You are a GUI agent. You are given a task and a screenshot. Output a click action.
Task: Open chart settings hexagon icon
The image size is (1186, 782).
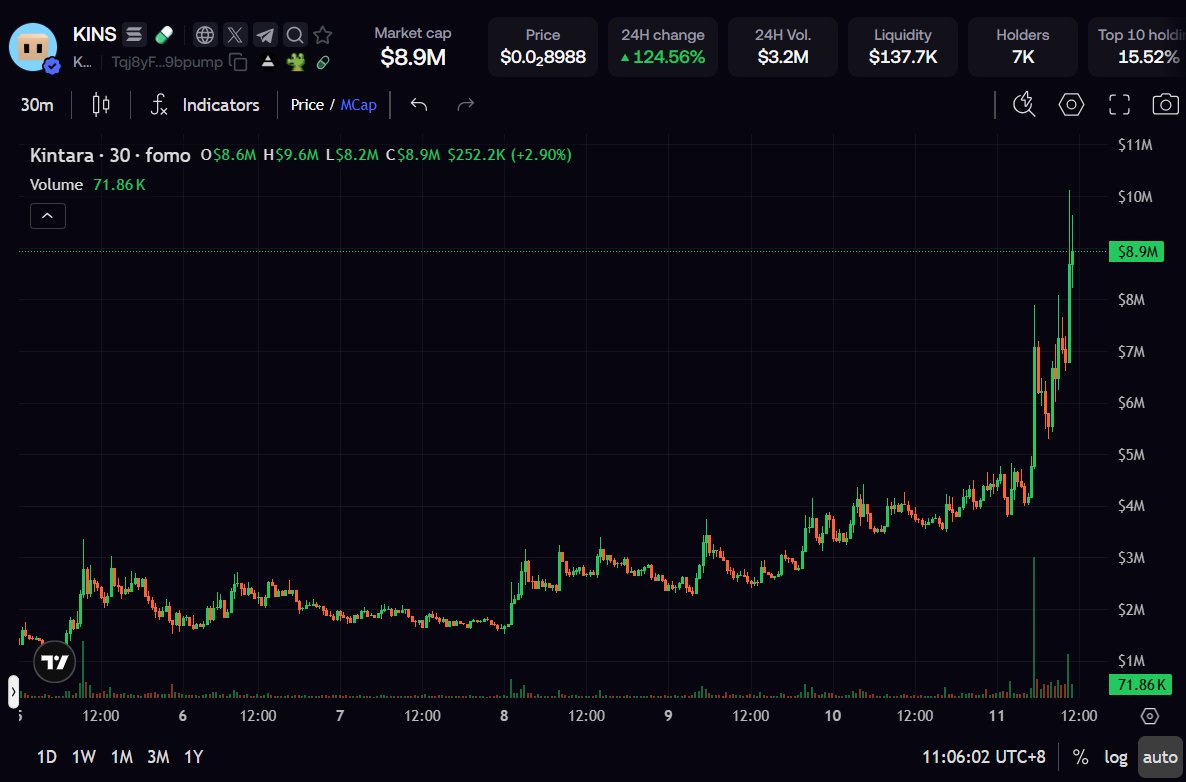click(1071, 104)
